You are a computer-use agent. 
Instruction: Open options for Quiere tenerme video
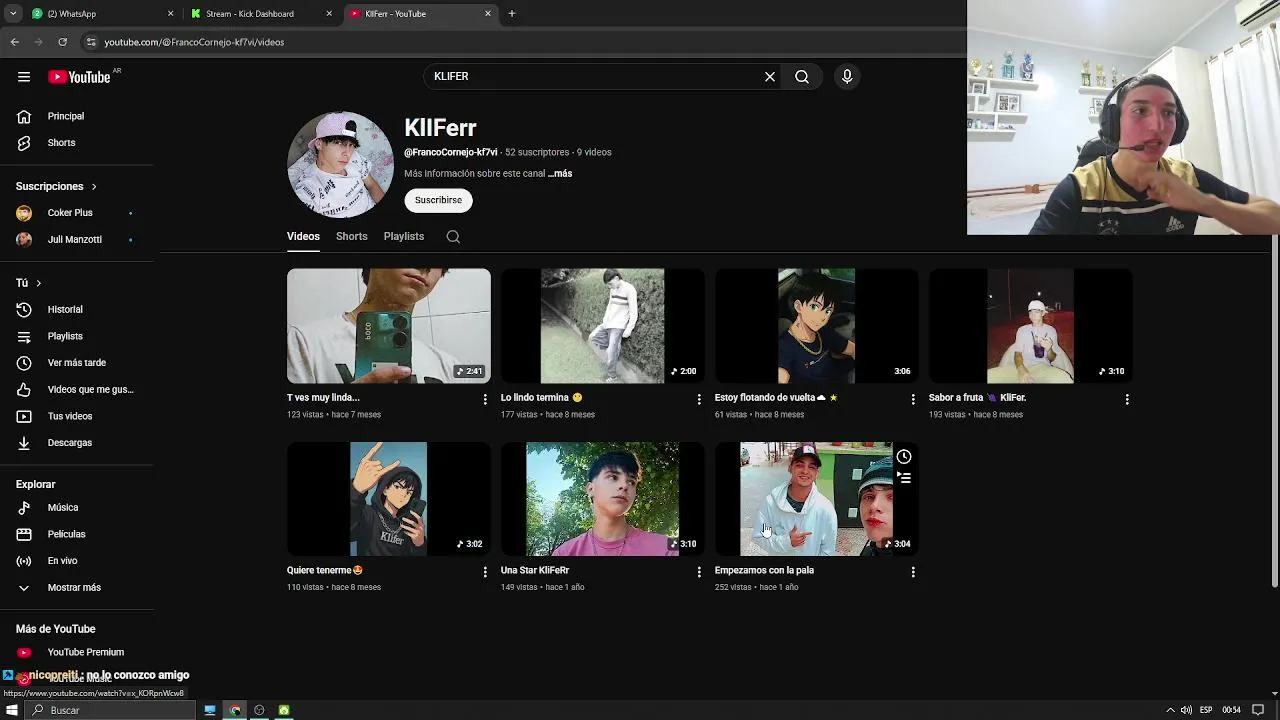coord(485,572)
